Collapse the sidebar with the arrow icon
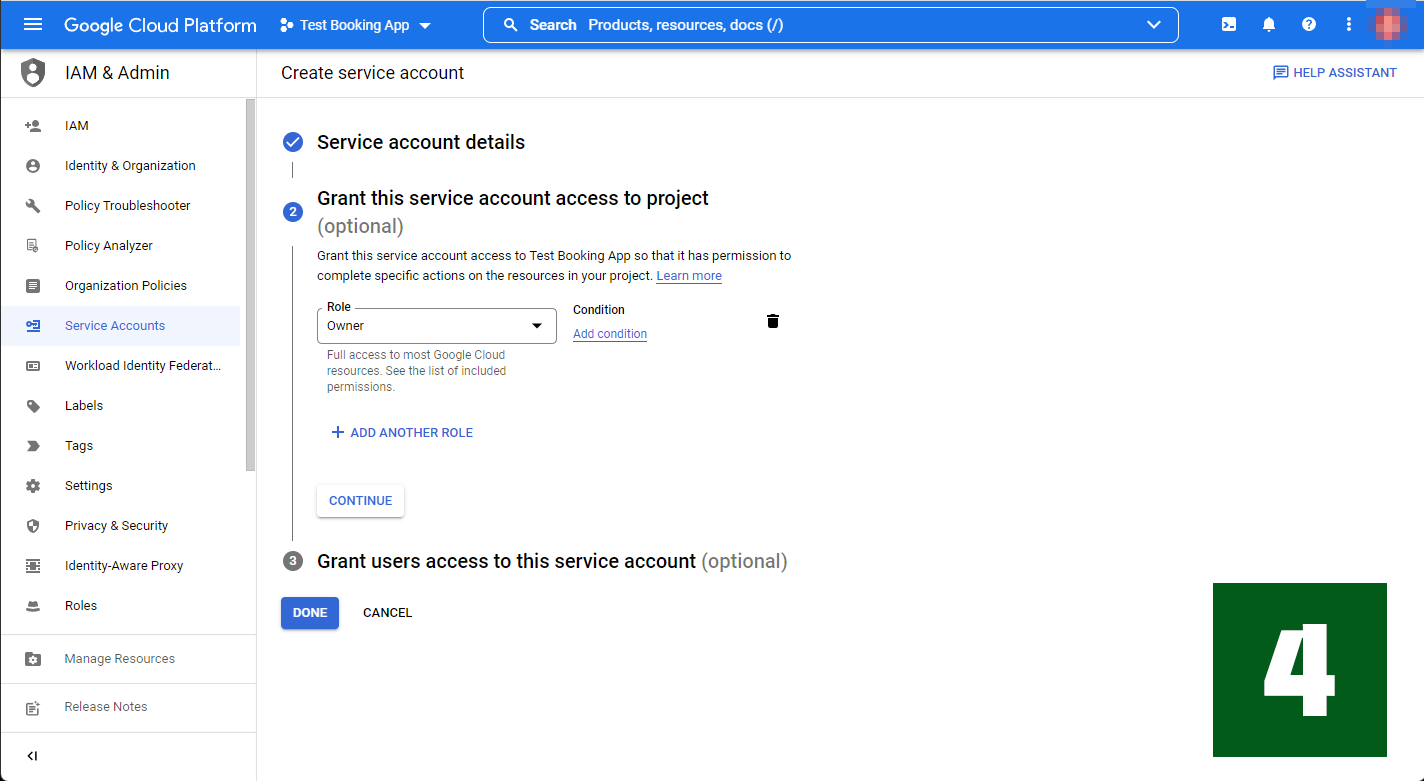The width and height of the screenshot is (1424, 781). 32,756
